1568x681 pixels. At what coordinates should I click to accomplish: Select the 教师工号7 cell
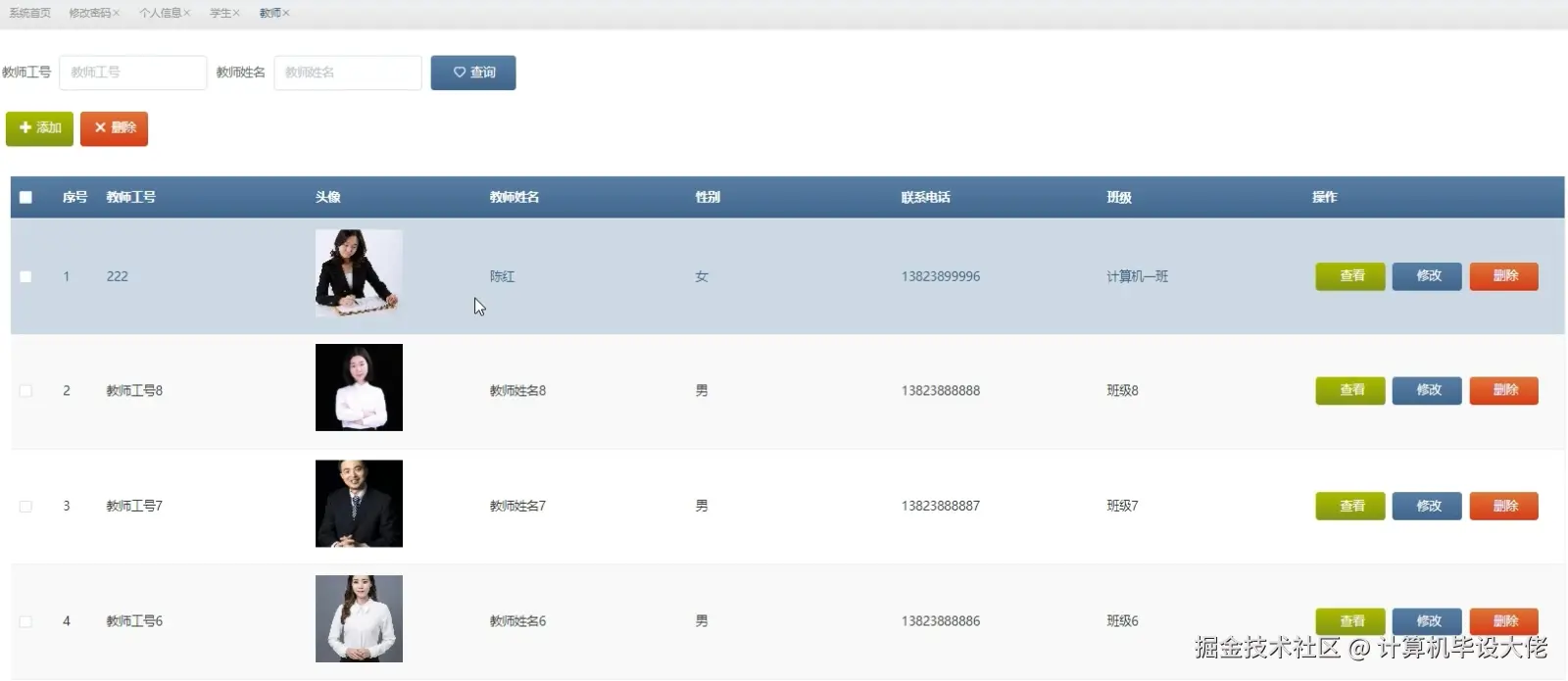coord(134,507)
